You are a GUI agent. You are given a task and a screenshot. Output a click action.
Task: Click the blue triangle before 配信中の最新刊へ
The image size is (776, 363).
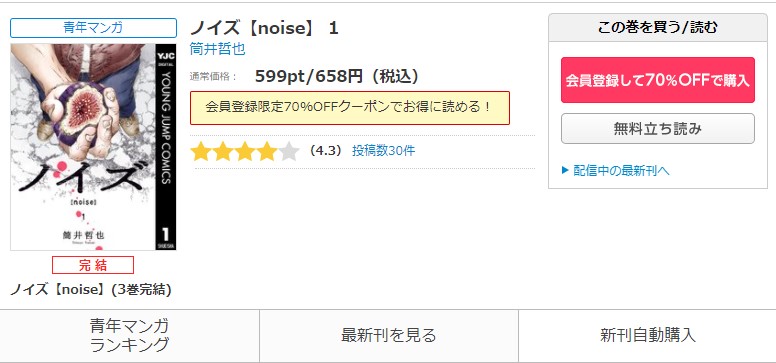(x=566, y=171)
